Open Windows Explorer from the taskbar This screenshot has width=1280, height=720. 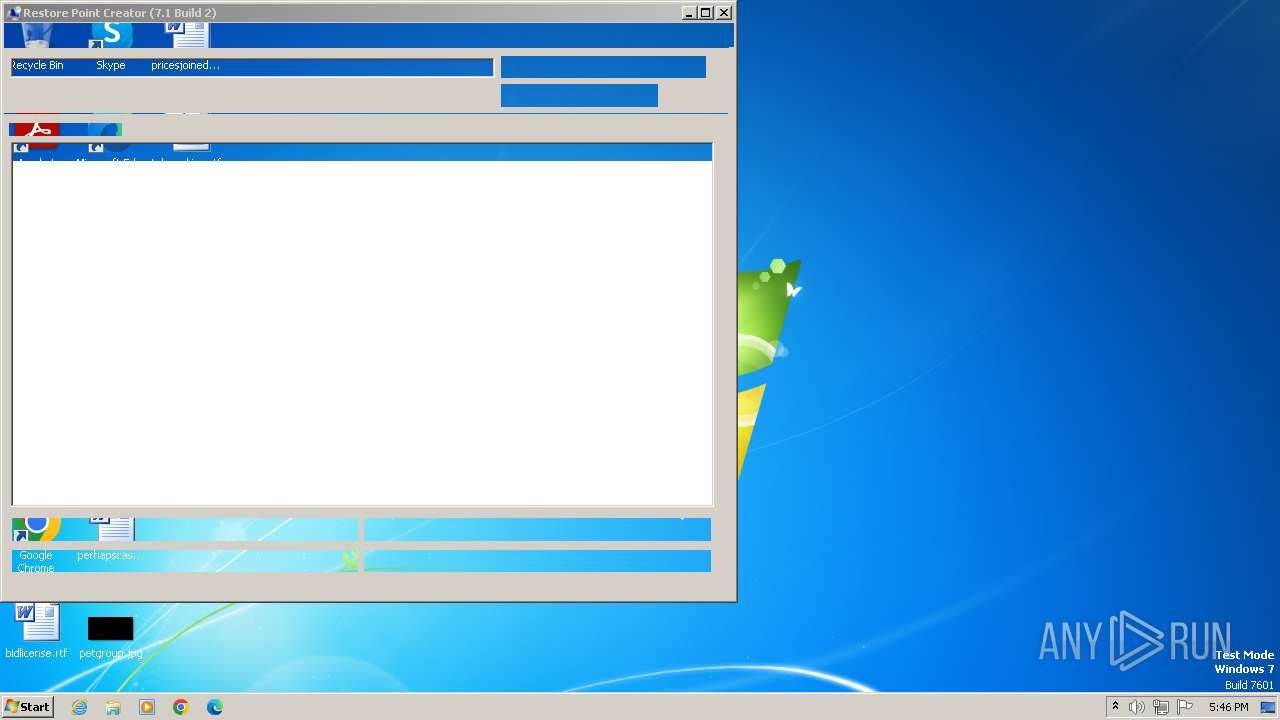[x=113, y=707]
